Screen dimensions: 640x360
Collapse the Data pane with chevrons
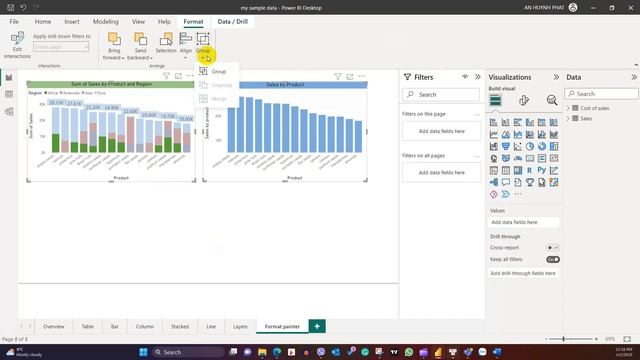634,77
